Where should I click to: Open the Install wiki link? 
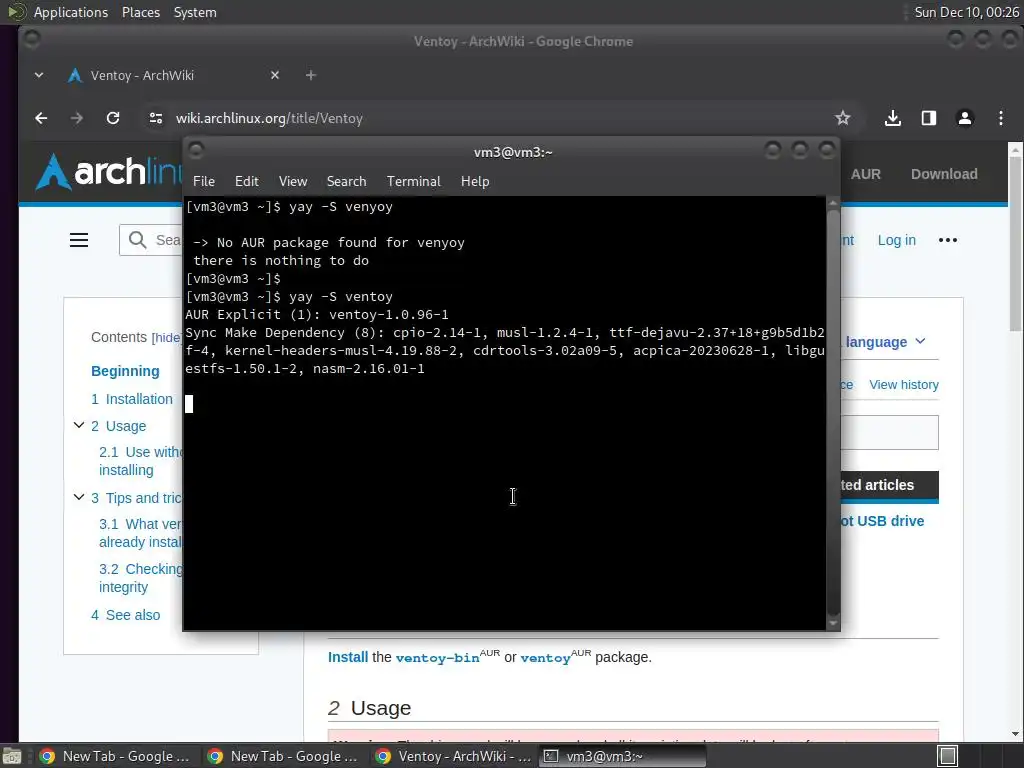[x=348, y=657]
